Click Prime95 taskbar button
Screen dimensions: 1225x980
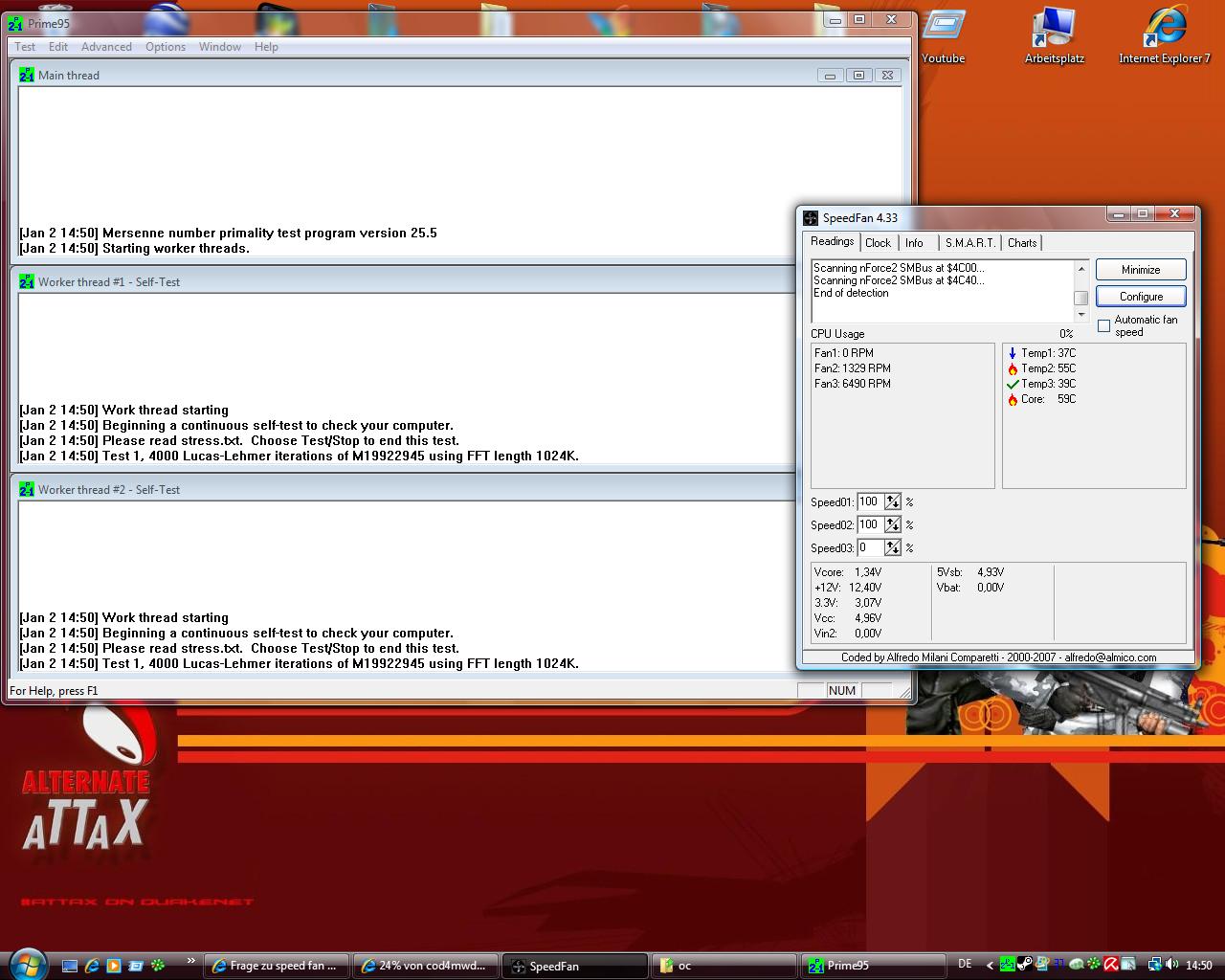873,966
